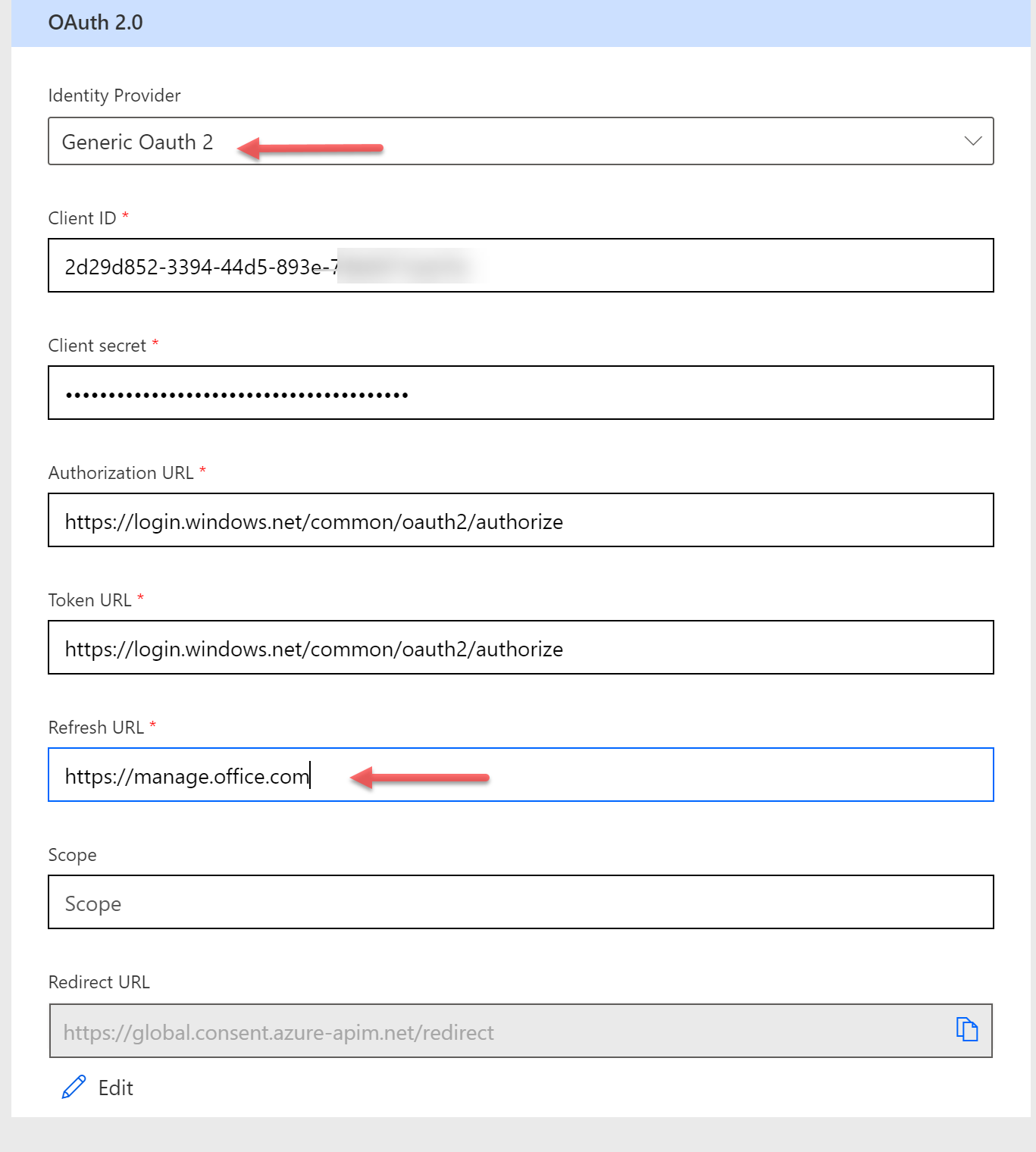The width and height of the screenshot is (1036, 1152).
Task: Select the Token URL input field
Action: (521, 647)
